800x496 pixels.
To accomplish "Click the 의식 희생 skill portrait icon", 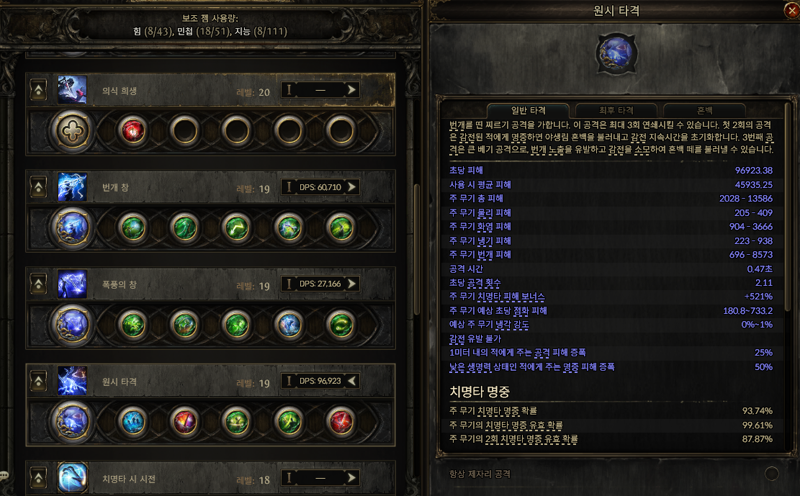I will [x=72, y=90].
